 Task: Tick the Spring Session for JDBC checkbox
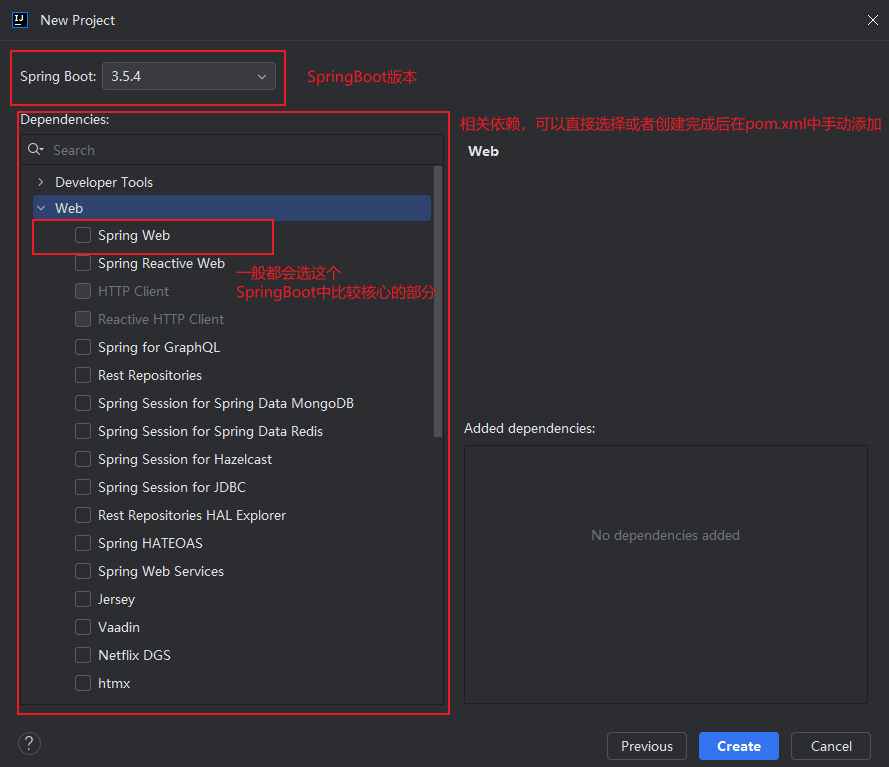pyautogui.click(x=83, y=487)
